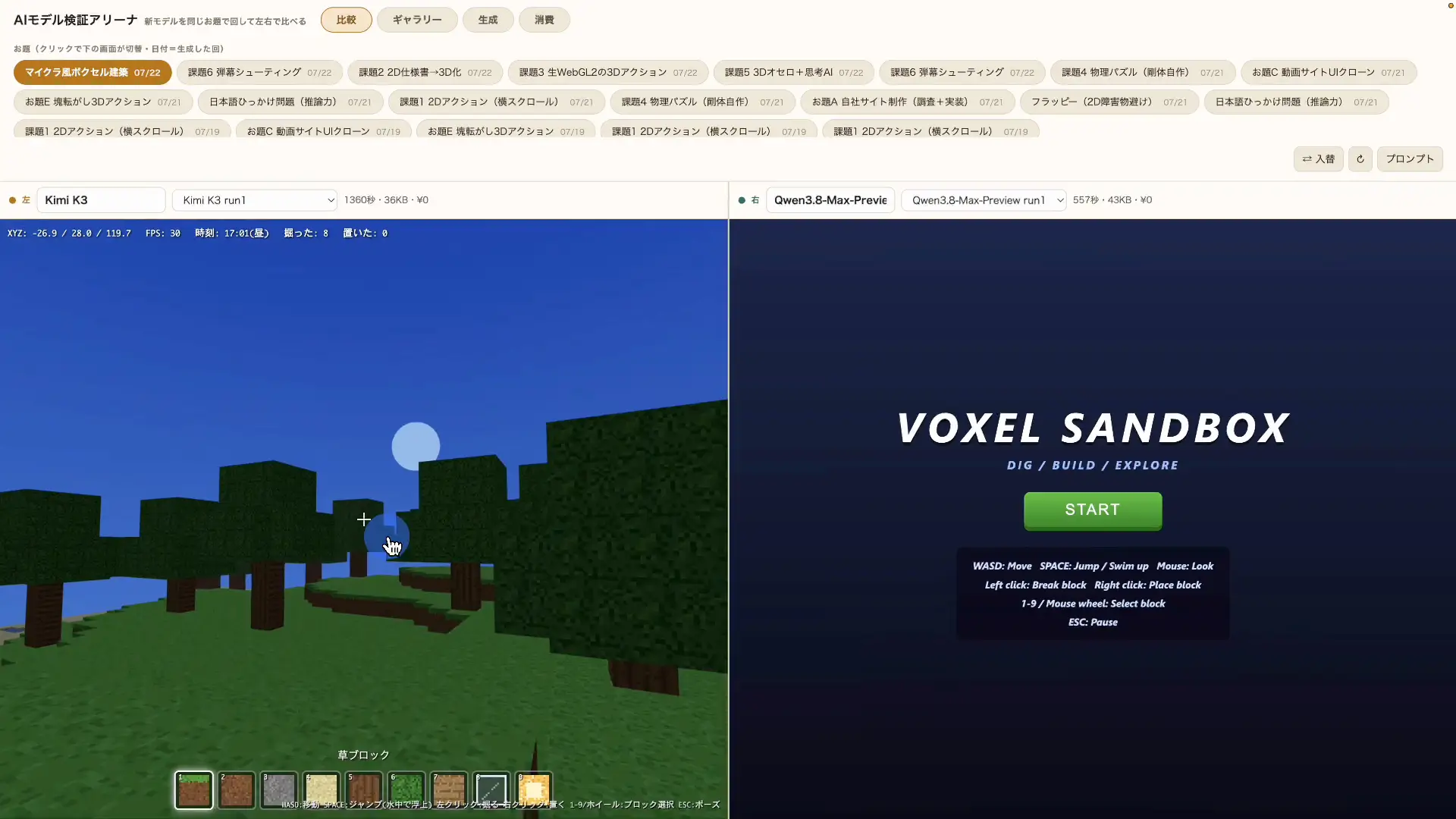Select the dirt block in hotbar slot 2

pyautogui.click(x=236, y=790)
